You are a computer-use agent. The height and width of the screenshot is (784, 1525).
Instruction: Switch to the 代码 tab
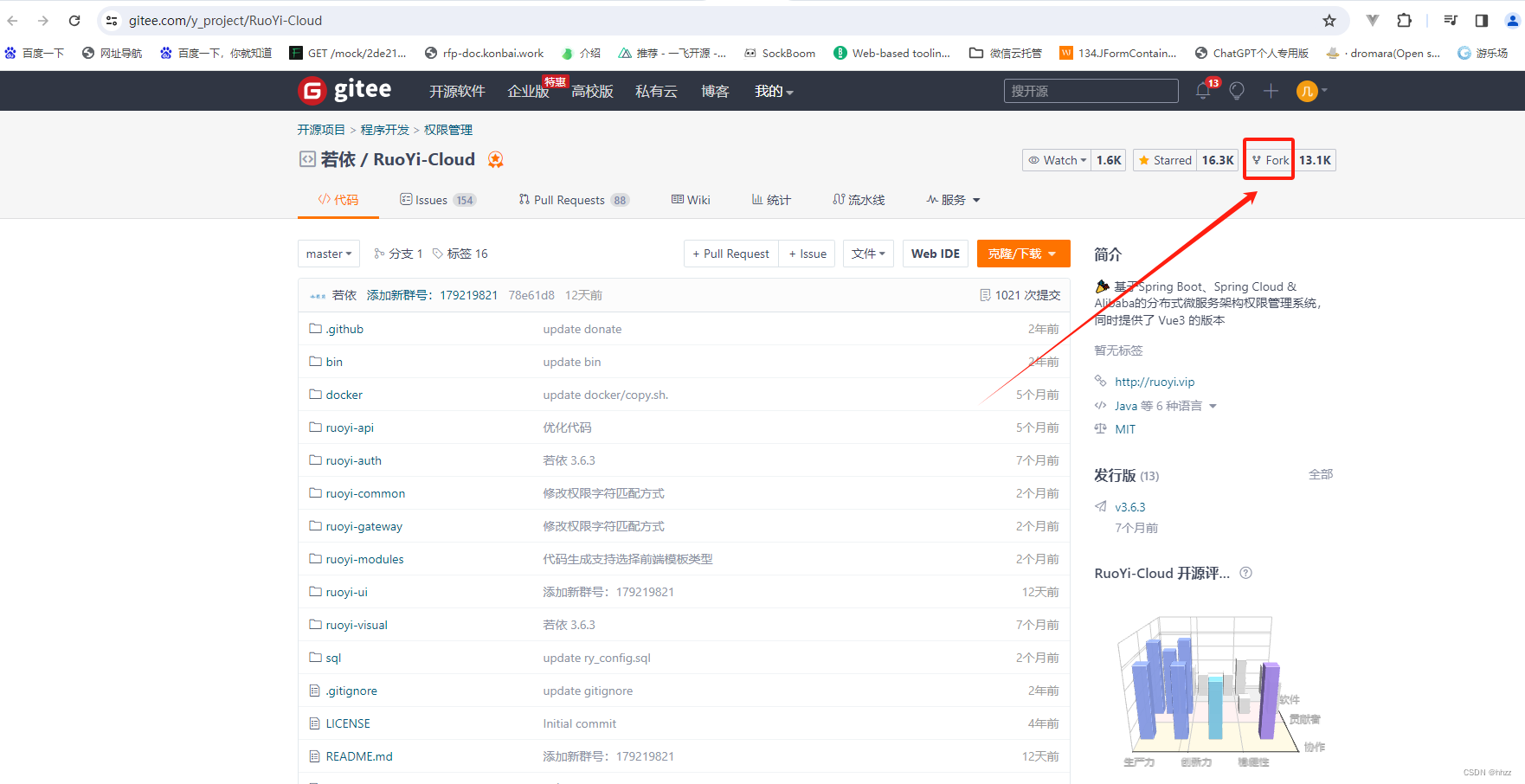tap(338, 200)
